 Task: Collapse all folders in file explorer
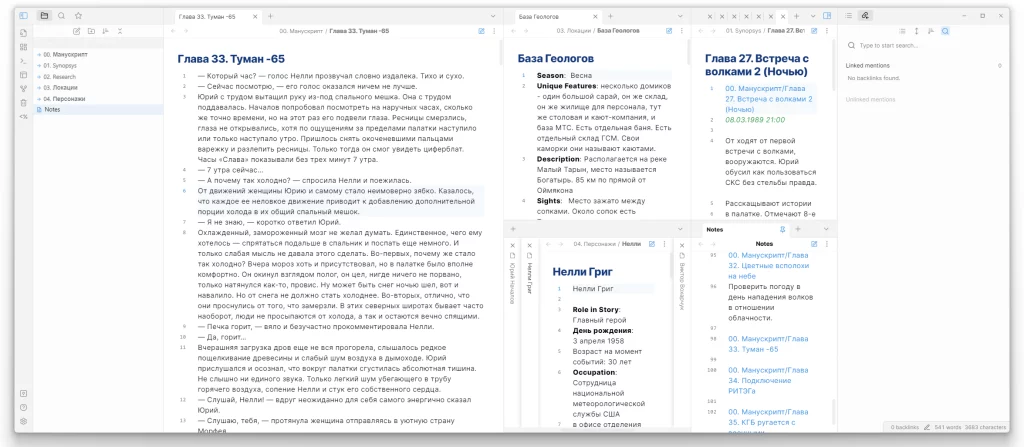(x=118, y=33)
